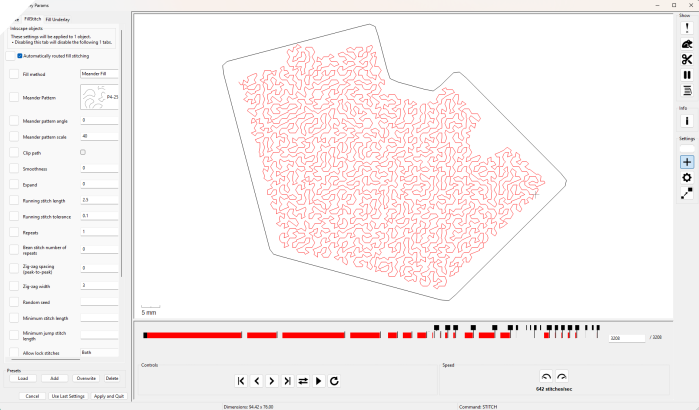Image resolution: width=699 pixels, height=410 pixels.
Task: Play the stitch simulation
Action: click(319, 381)
